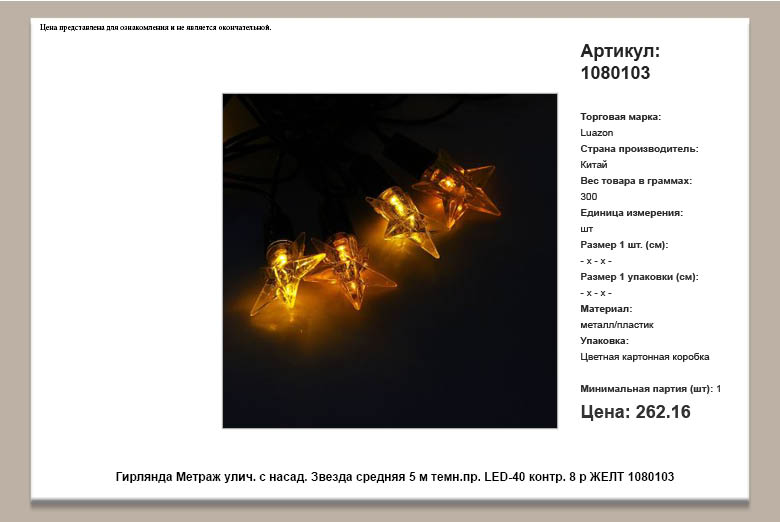Select the country value 'Китай'
The height and width of the screenshot is (522, 780).
click(x=593, y=165)
